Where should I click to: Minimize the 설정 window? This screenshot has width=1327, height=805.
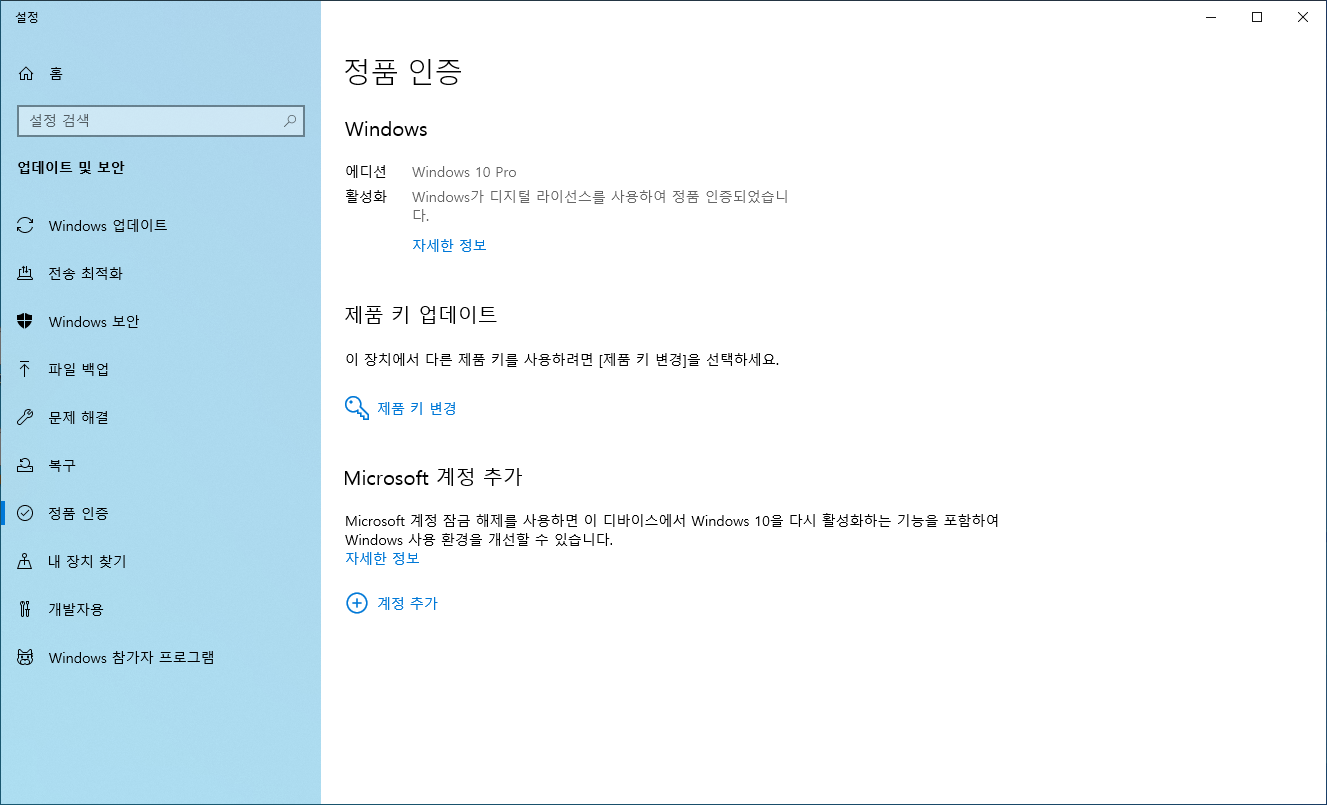tap(1211, 17)
